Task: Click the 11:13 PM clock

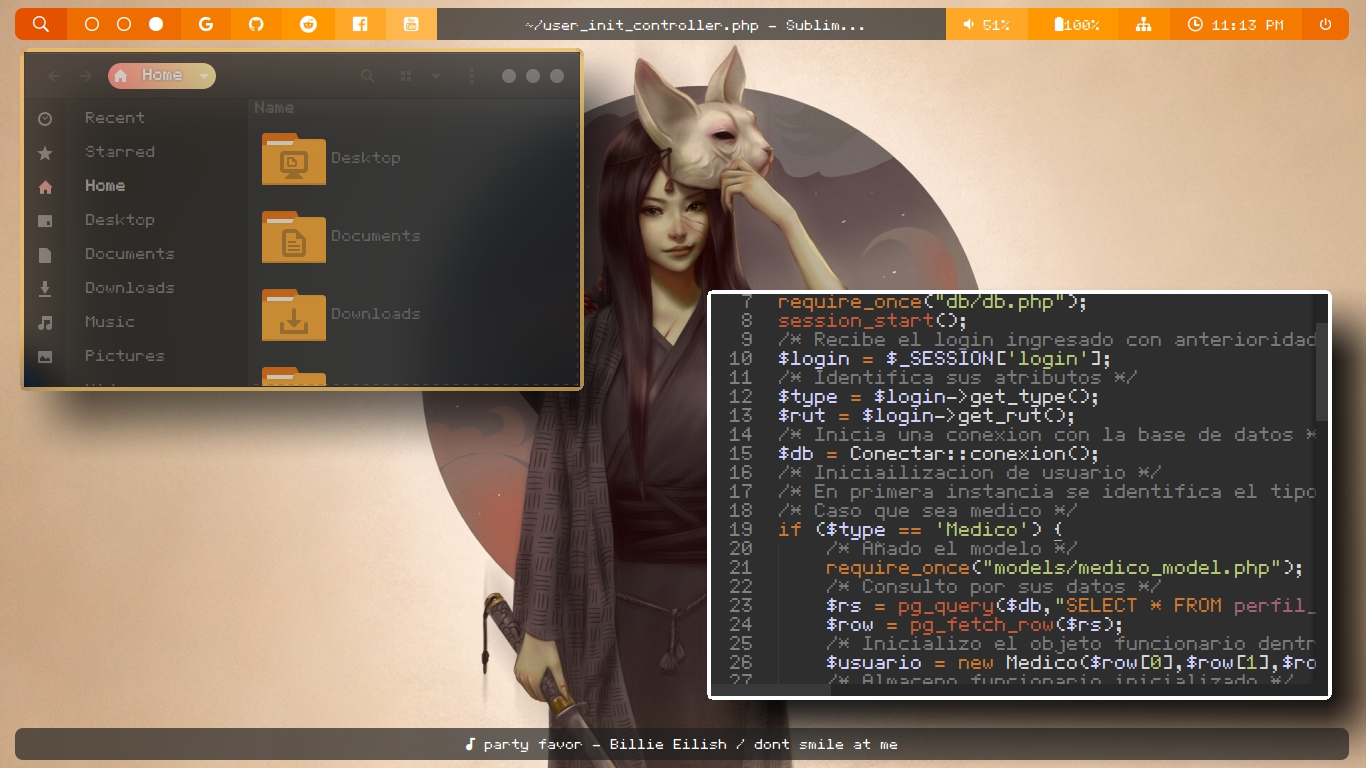Action: [x=1236, y=24]
